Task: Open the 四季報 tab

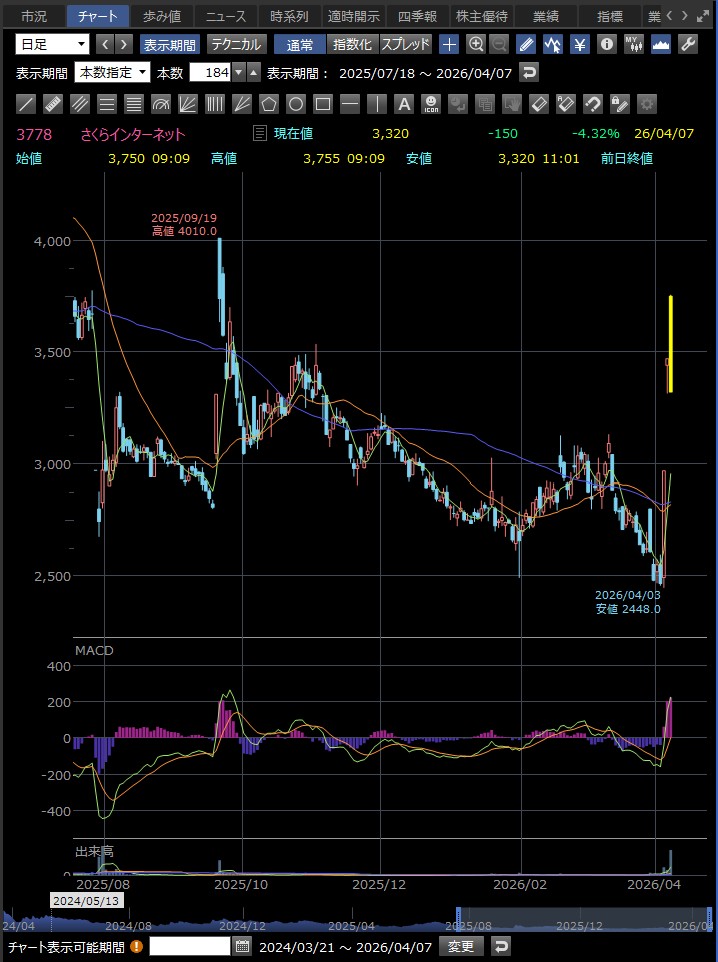Action: 417,16
